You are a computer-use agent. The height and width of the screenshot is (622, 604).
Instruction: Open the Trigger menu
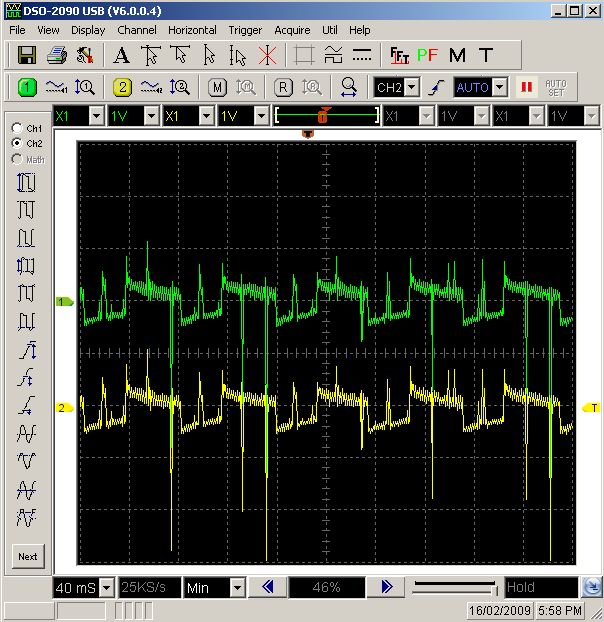(245, 31)
